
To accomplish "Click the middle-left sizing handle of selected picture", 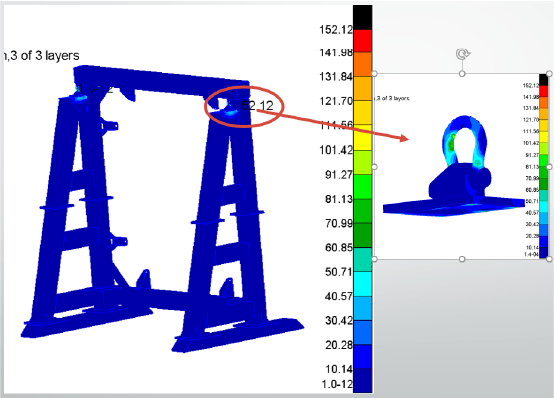I will click(x=375, y=166).
